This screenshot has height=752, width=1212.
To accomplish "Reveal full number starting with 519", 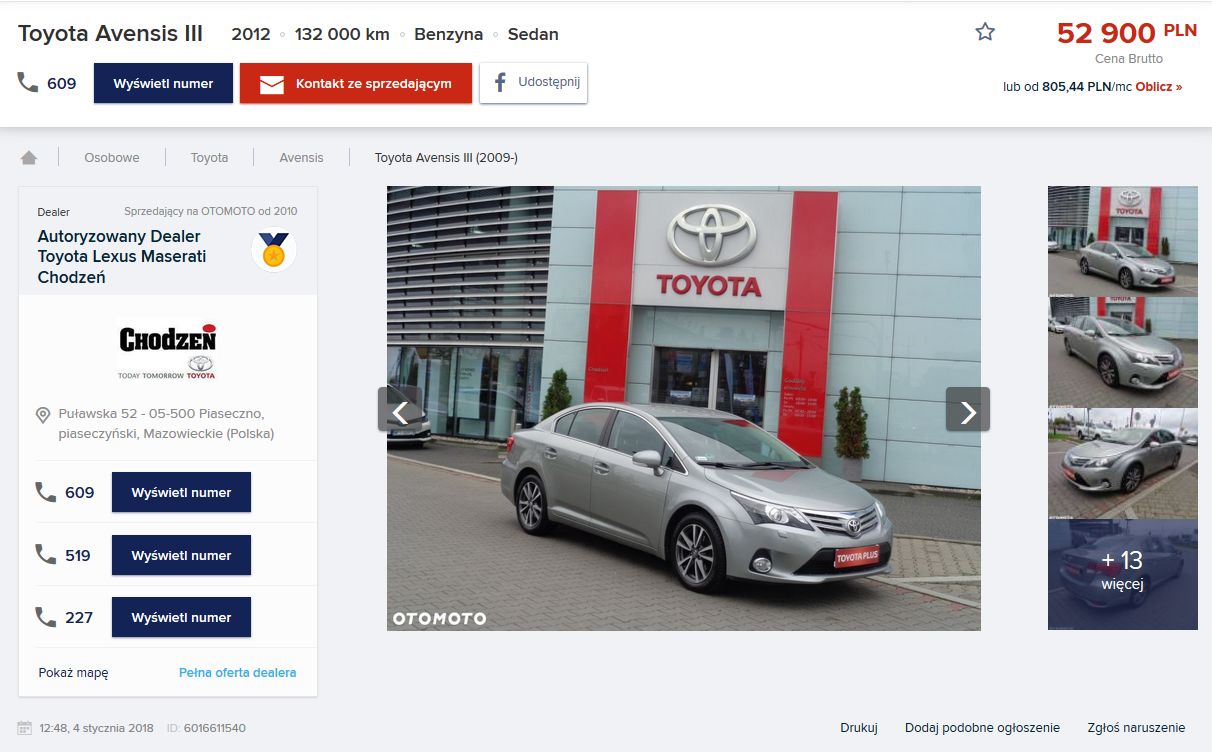I will click(181, 555).
